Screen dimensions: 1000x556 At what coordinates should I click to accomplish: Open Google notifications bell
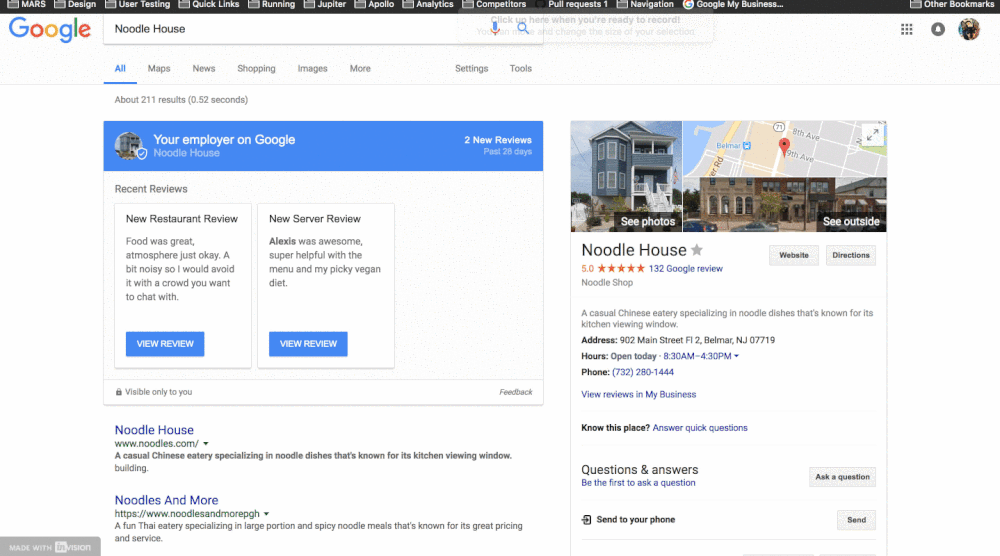938,29
